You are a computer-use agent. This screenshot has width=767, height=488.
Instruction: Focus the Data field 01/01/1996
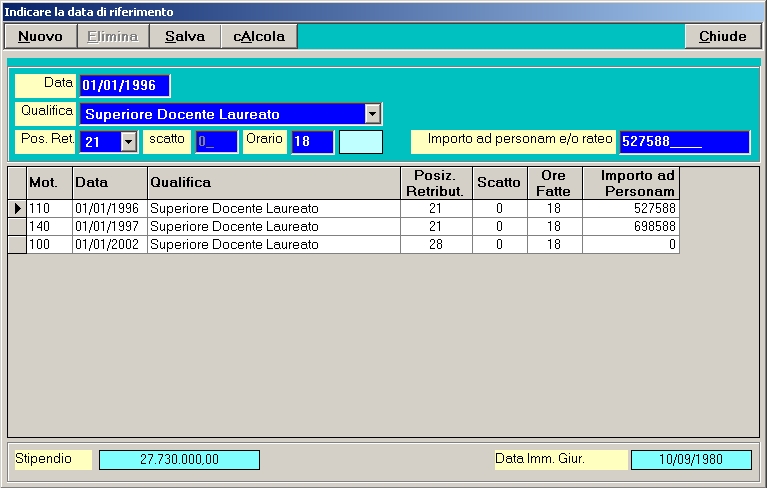point(125,86)
